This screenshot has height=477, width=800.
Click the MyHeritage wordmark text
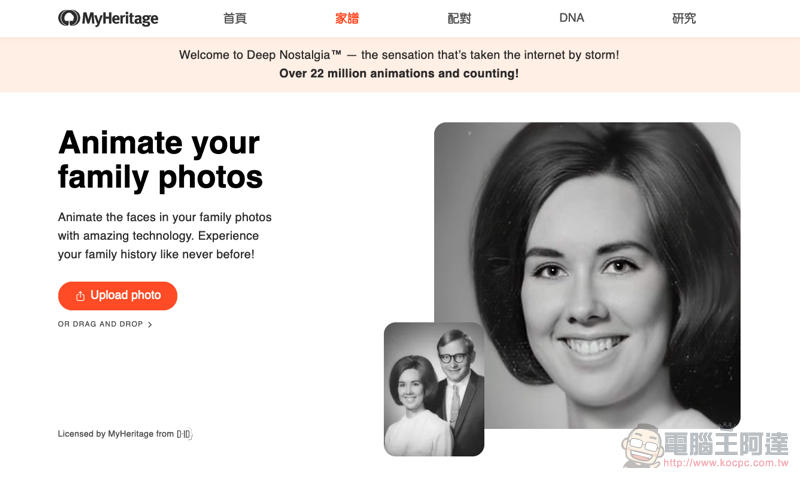[x=120, y=18]
